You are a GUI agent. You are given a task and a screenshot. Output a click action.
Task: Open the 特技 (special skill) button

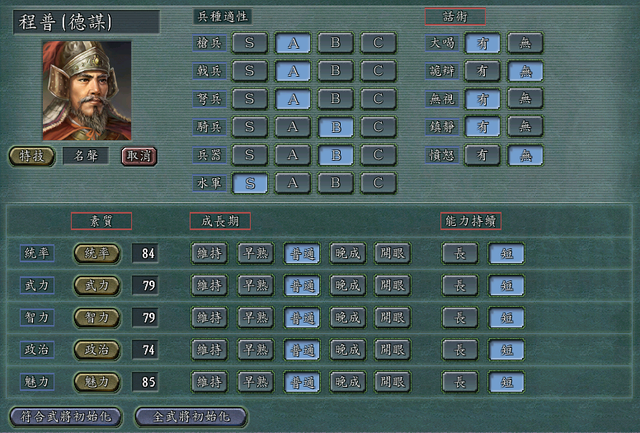32,156
